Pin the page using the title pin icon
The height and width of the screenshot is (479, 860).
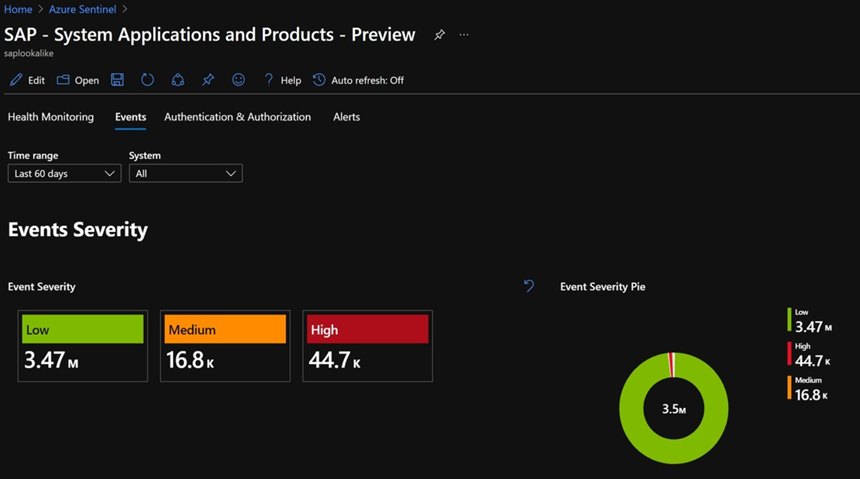(439, 35)
